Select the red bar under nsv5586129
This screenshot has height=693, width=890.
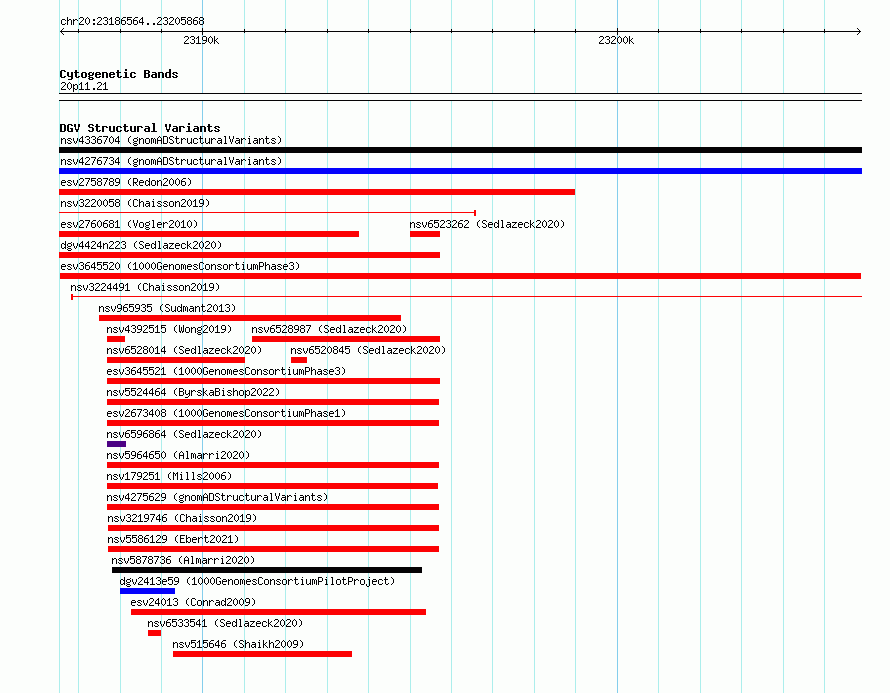[274, 549]
